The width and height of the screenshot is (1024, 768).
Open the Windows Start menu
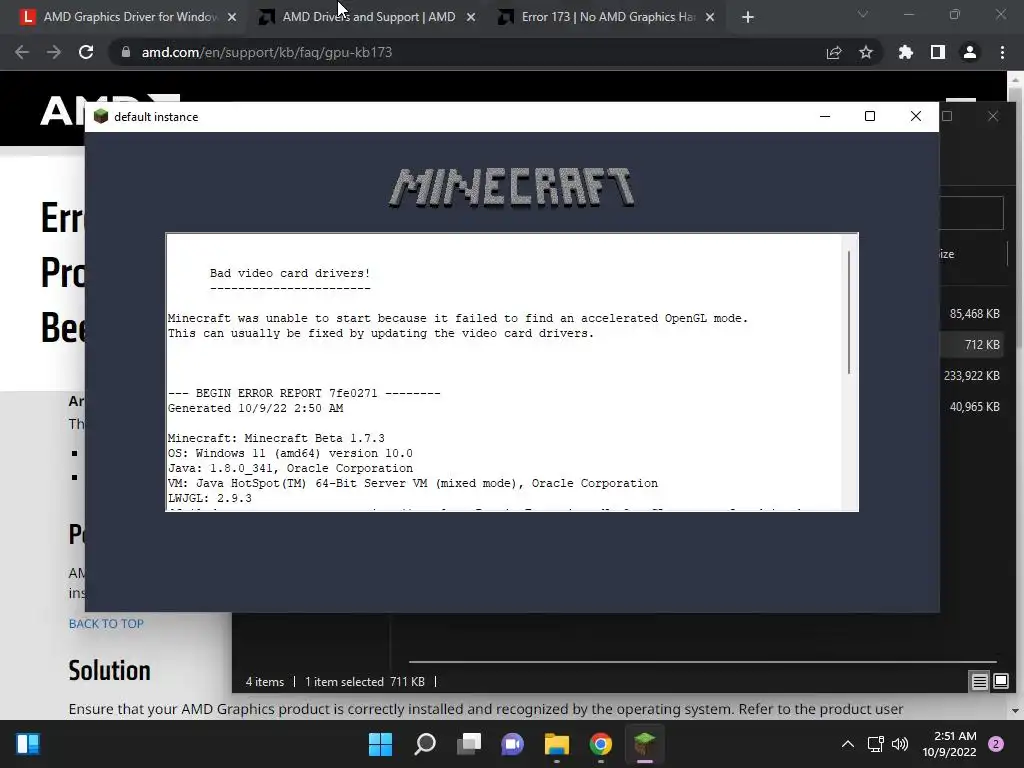click(380, 744)
